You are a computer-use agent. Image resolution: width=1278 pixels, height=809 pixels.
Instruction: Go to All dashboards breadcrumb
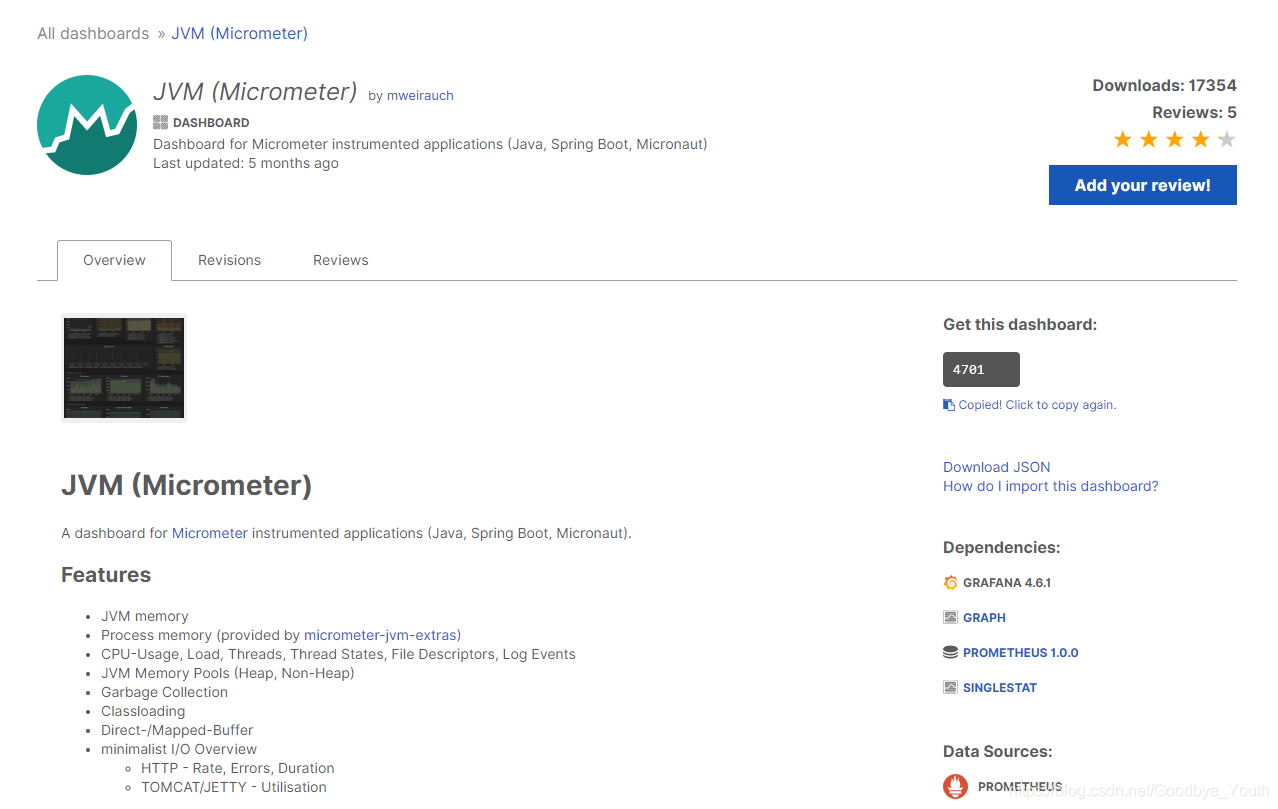[x=93, y=33]
